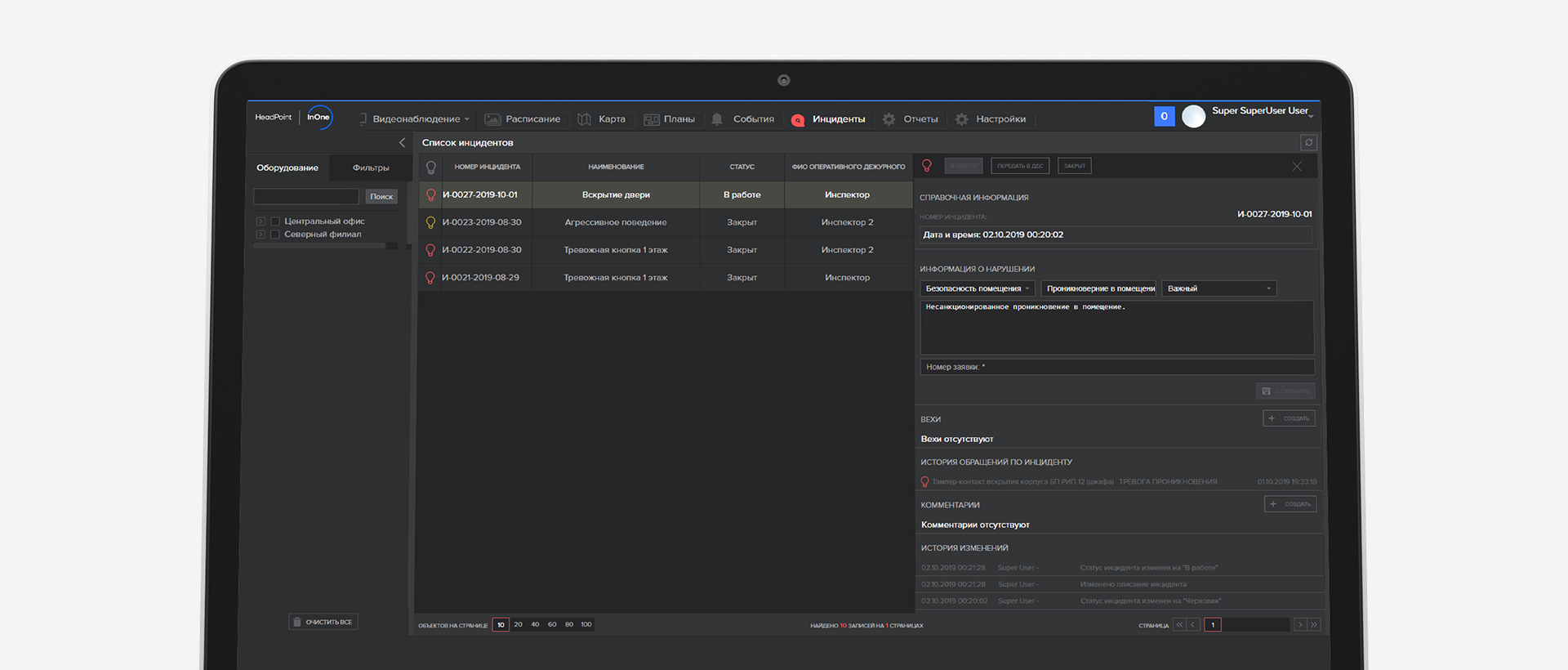
Task: Click the bulb icon in the table header
Action: [x=431, y=167]
